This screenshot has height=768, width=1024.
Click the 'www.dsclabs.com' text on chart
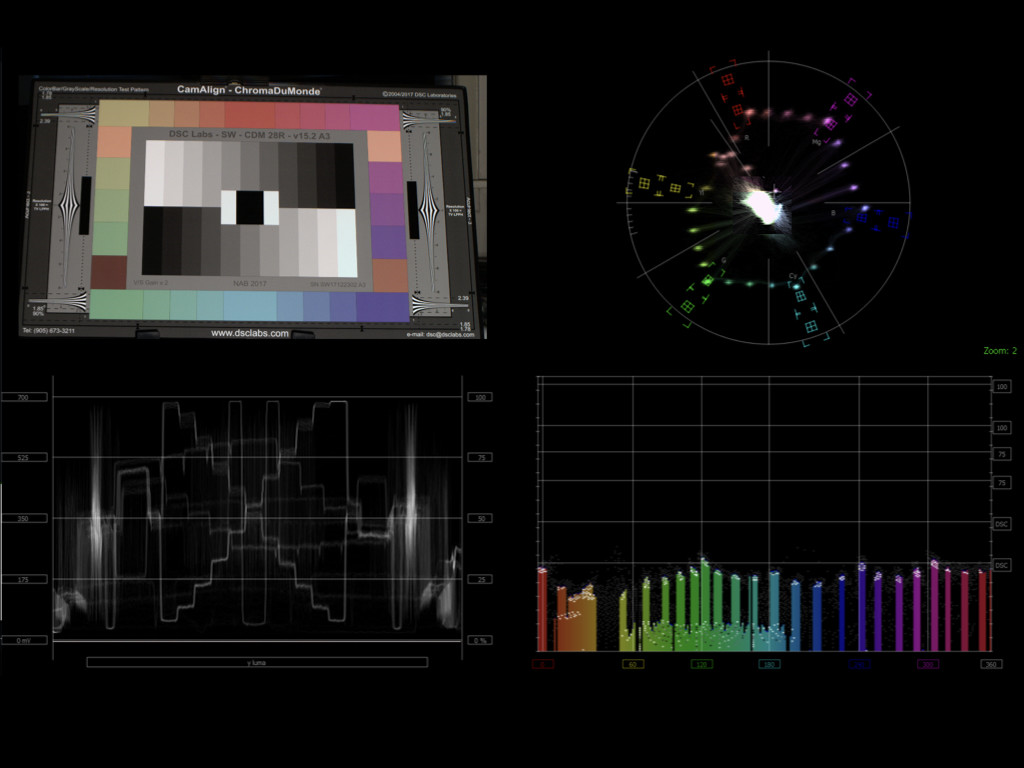coord(250,333)
